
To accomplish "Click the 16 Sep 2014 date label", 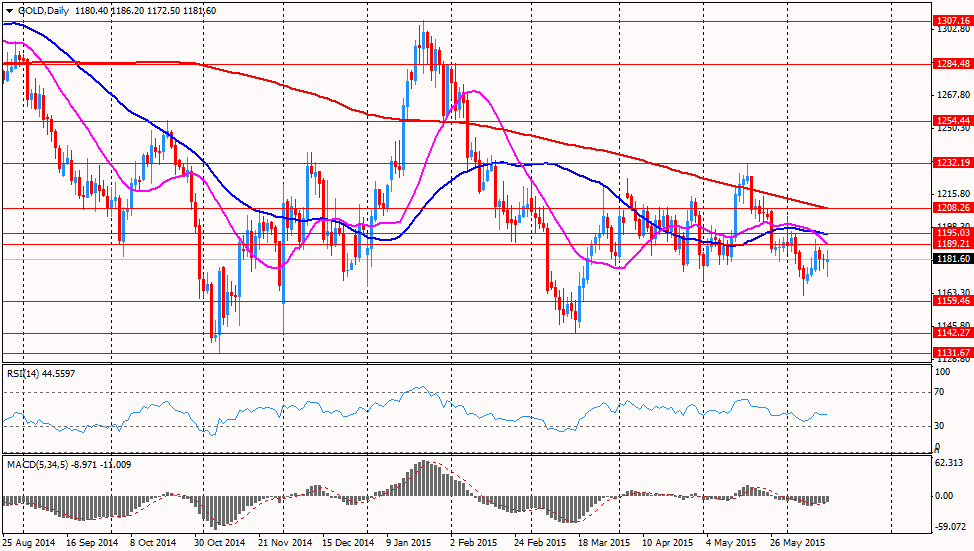I will coord(91,542).
